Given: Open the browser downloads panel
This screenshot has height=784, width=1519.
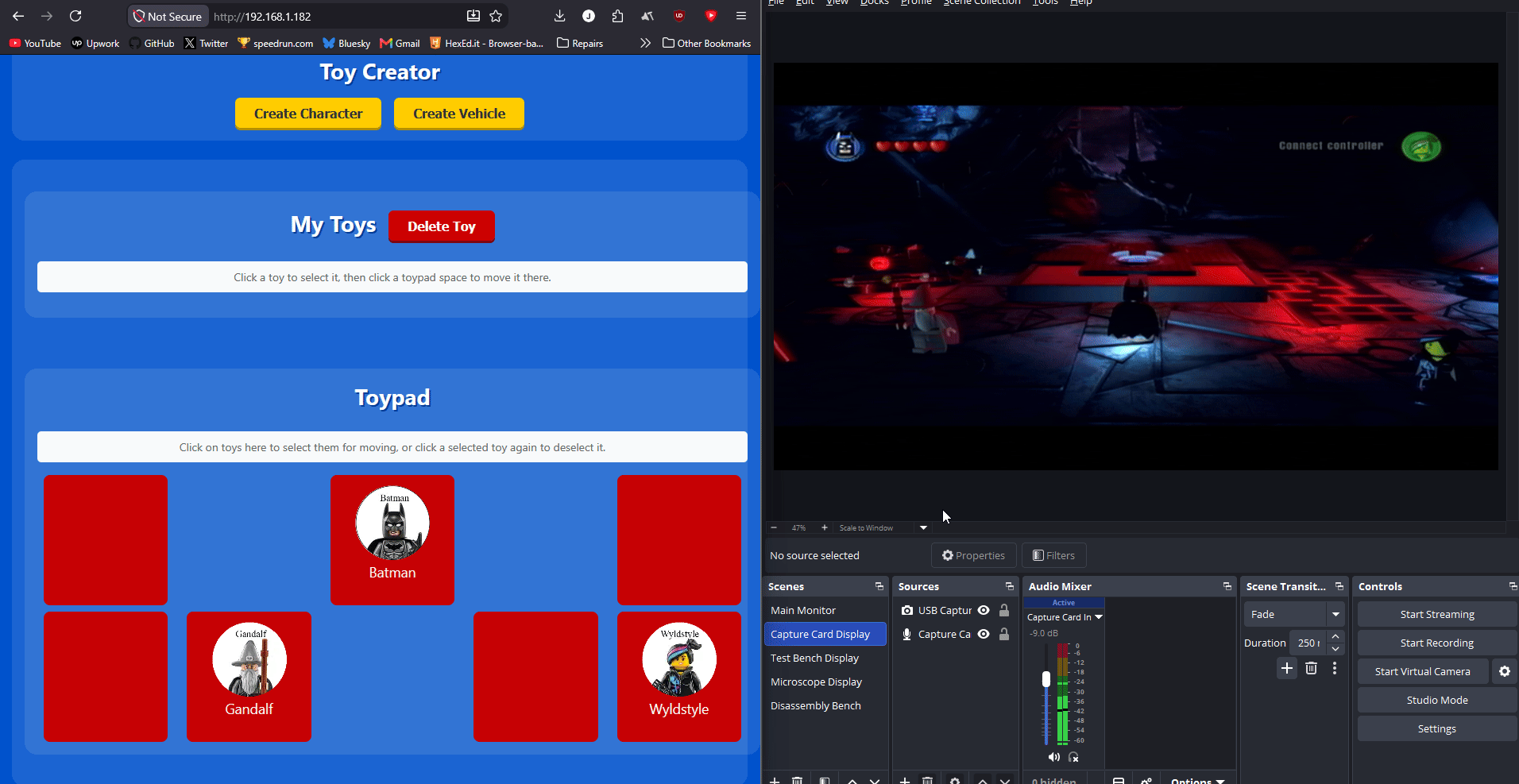Looking at the screenshot, I should (559, 16).
